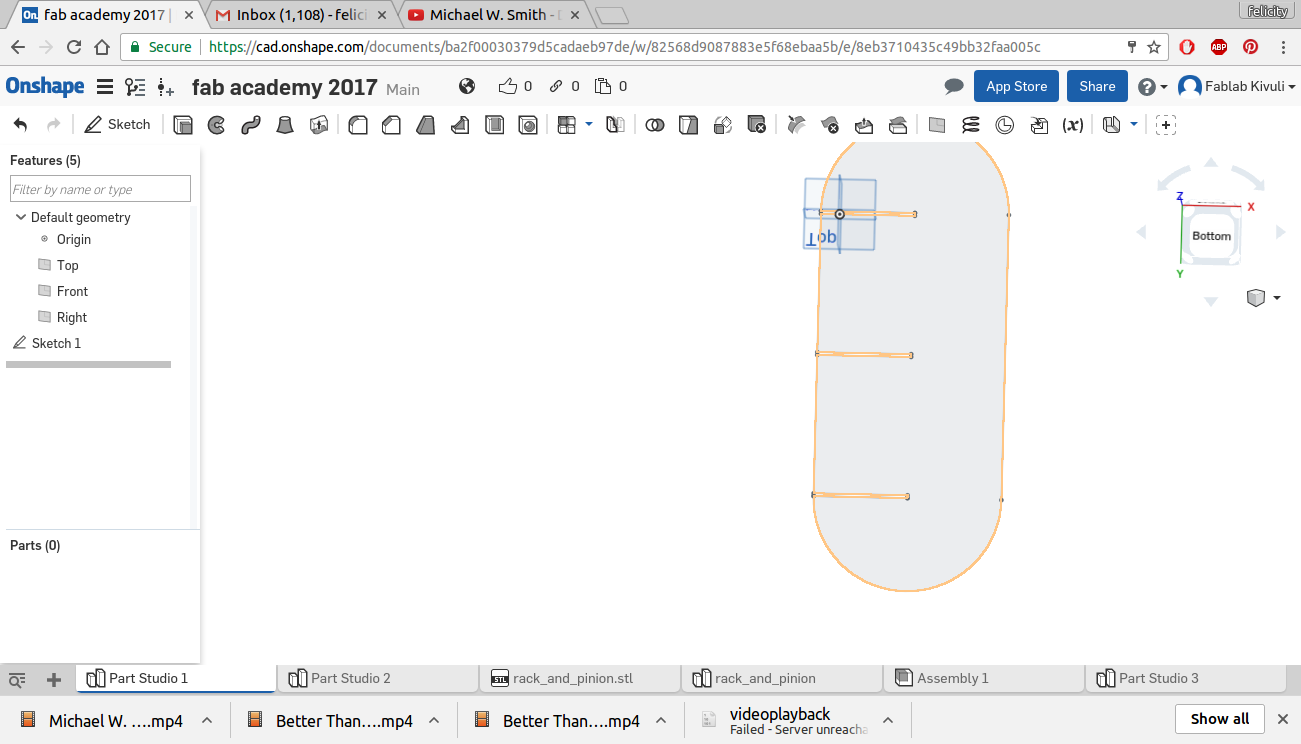
Task: Expand the videoplayback download options arrow
Action: [888, 720]
